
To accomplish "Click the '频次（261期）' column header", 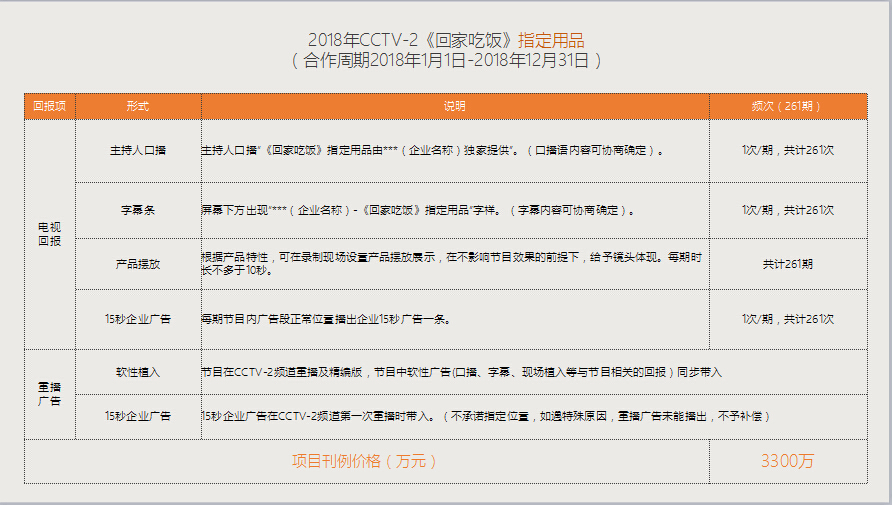I will pyautogui.click(x=788, y=106).
